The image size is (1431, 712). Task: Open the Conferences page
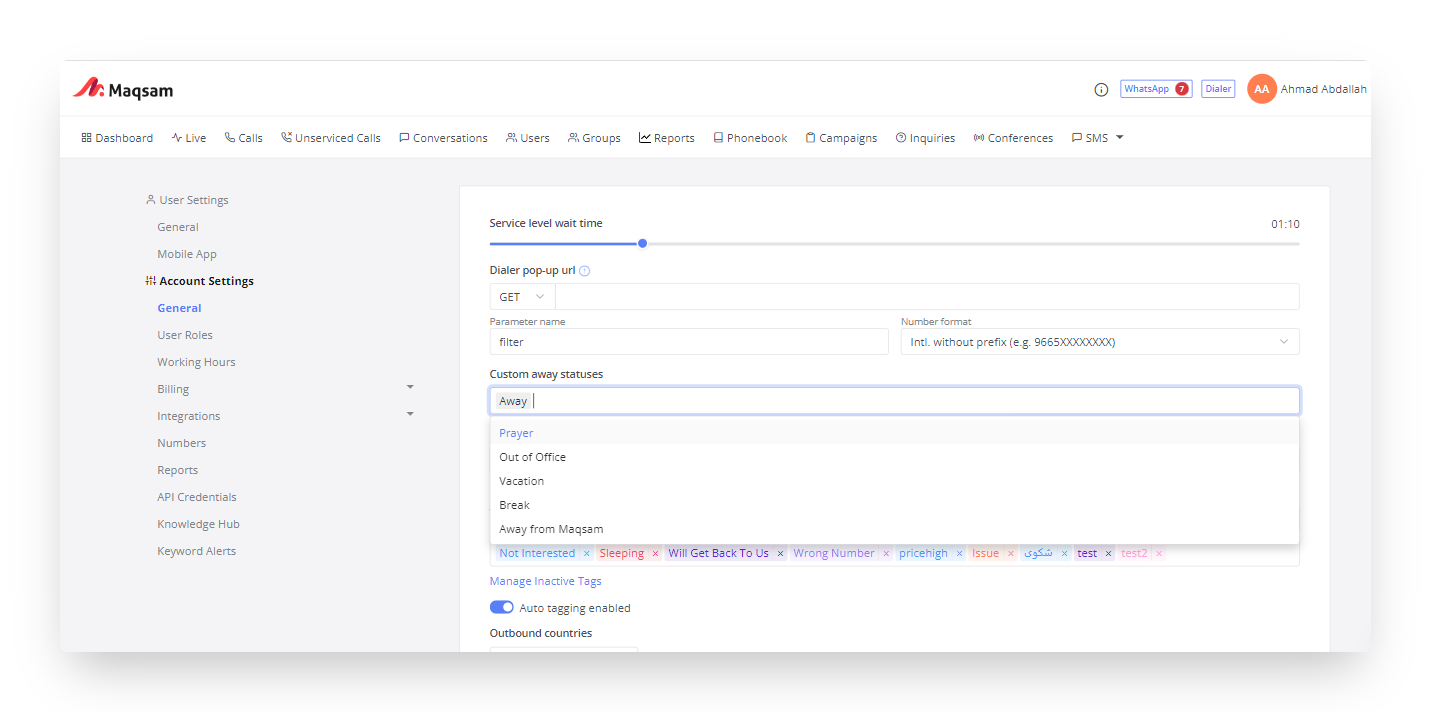coord(1013,138)
